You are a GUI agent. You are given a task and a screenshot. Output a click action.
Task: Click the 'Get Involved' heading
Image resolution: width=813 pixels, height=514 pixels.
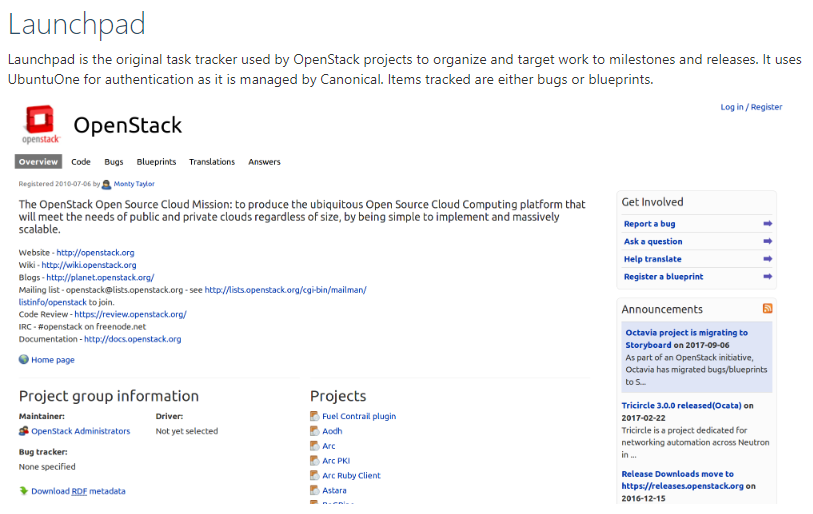(x=652, y=202)
